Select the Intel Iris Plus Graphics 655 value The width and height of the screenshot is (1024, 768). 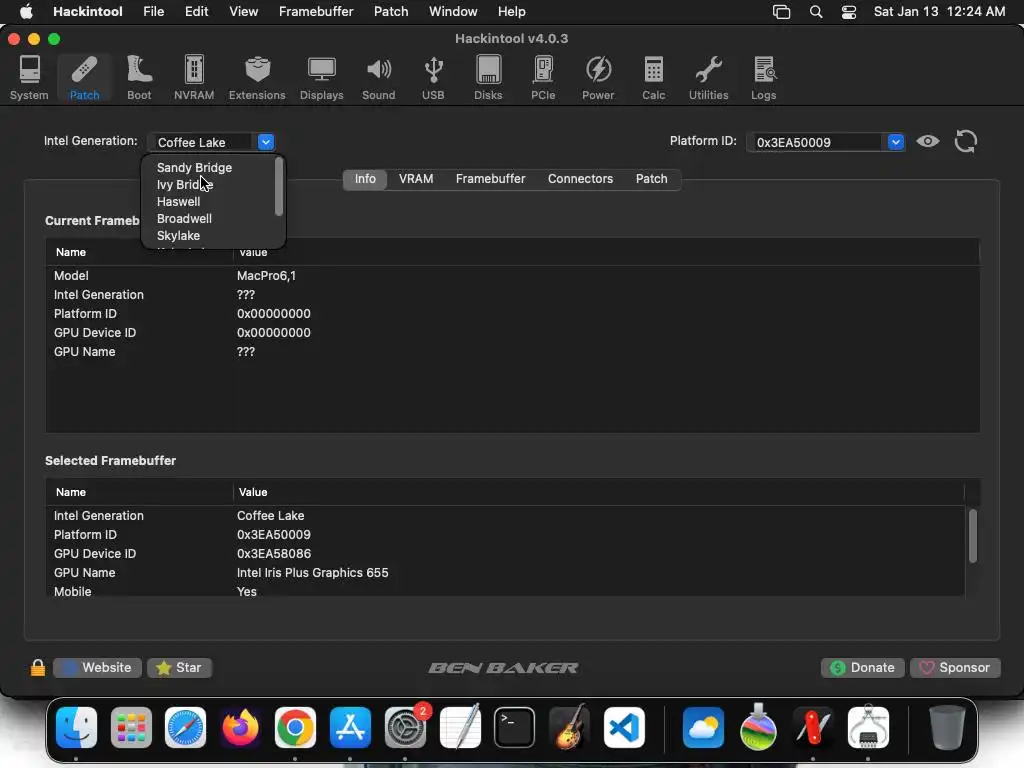click(x=312, y=572)
